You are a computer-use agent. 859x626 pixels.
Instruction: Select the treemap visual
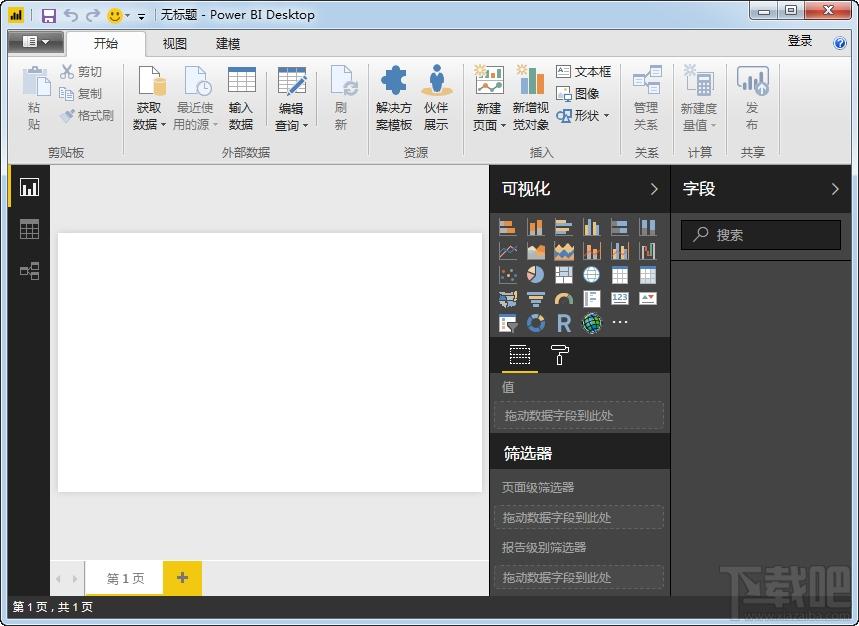tap(563, 274)
